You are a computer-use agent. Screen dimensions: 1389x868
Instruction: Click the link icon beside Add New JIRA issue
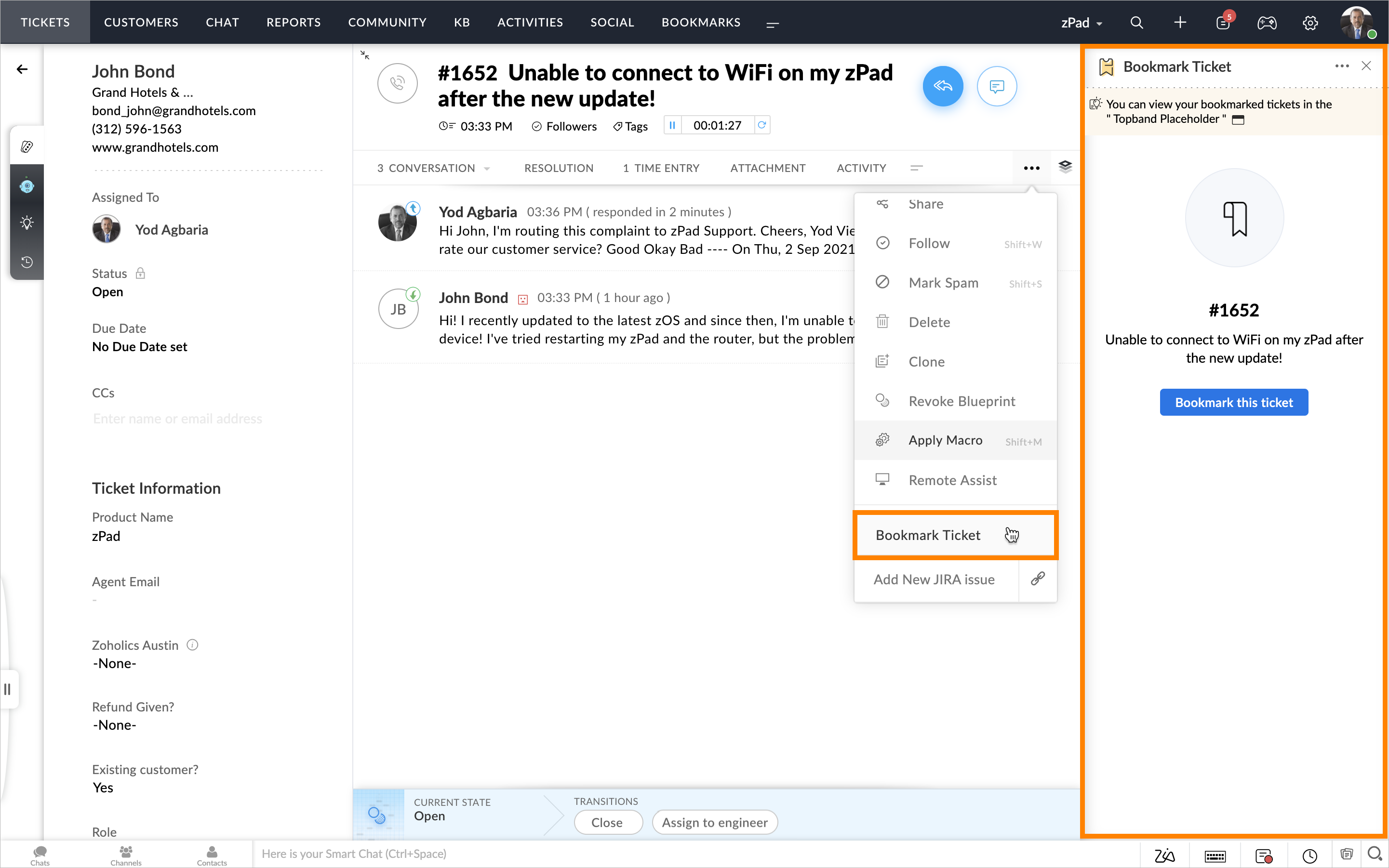1038,579
